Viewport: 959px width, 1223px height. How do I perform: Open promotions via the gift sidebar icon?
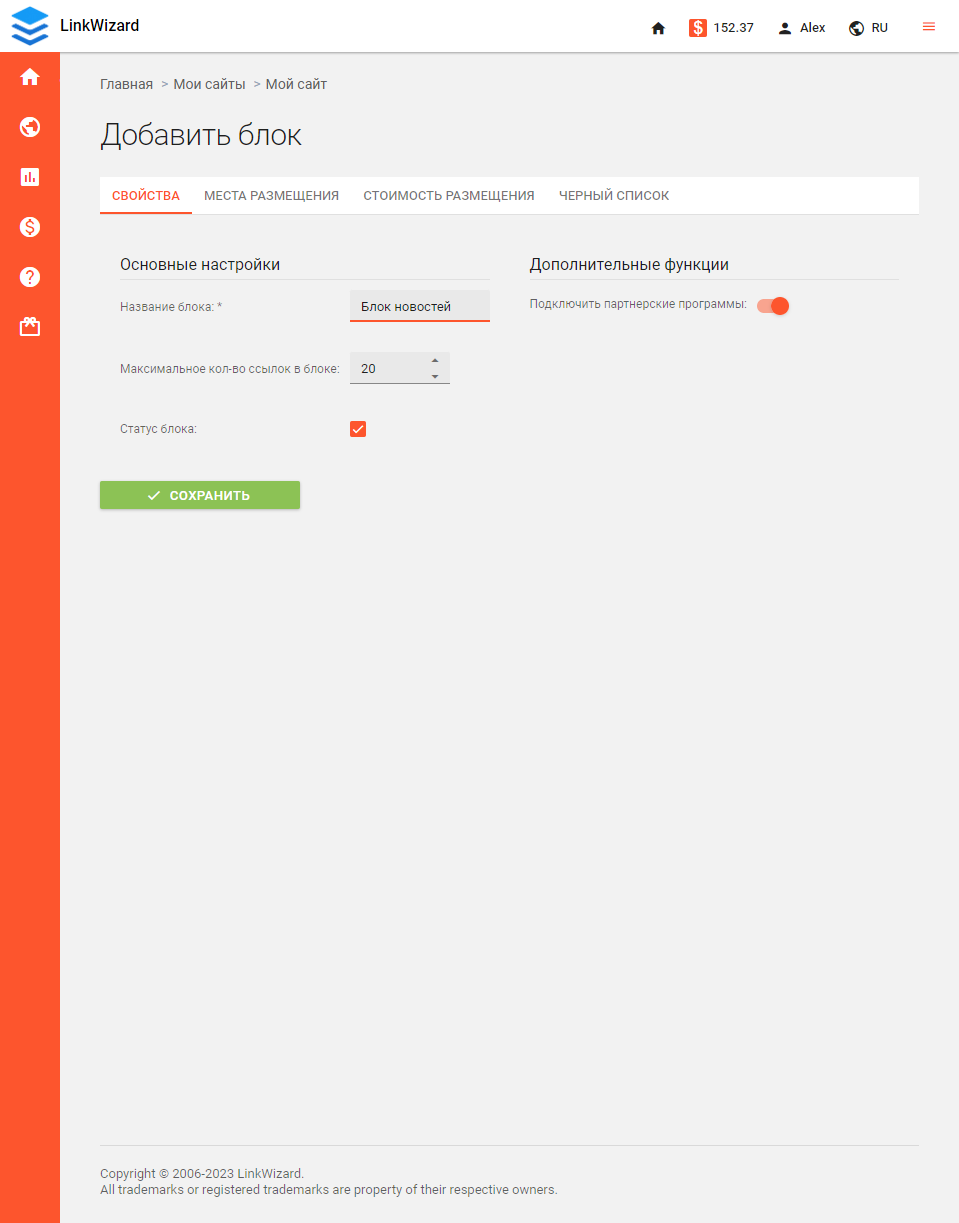(29, 326)
